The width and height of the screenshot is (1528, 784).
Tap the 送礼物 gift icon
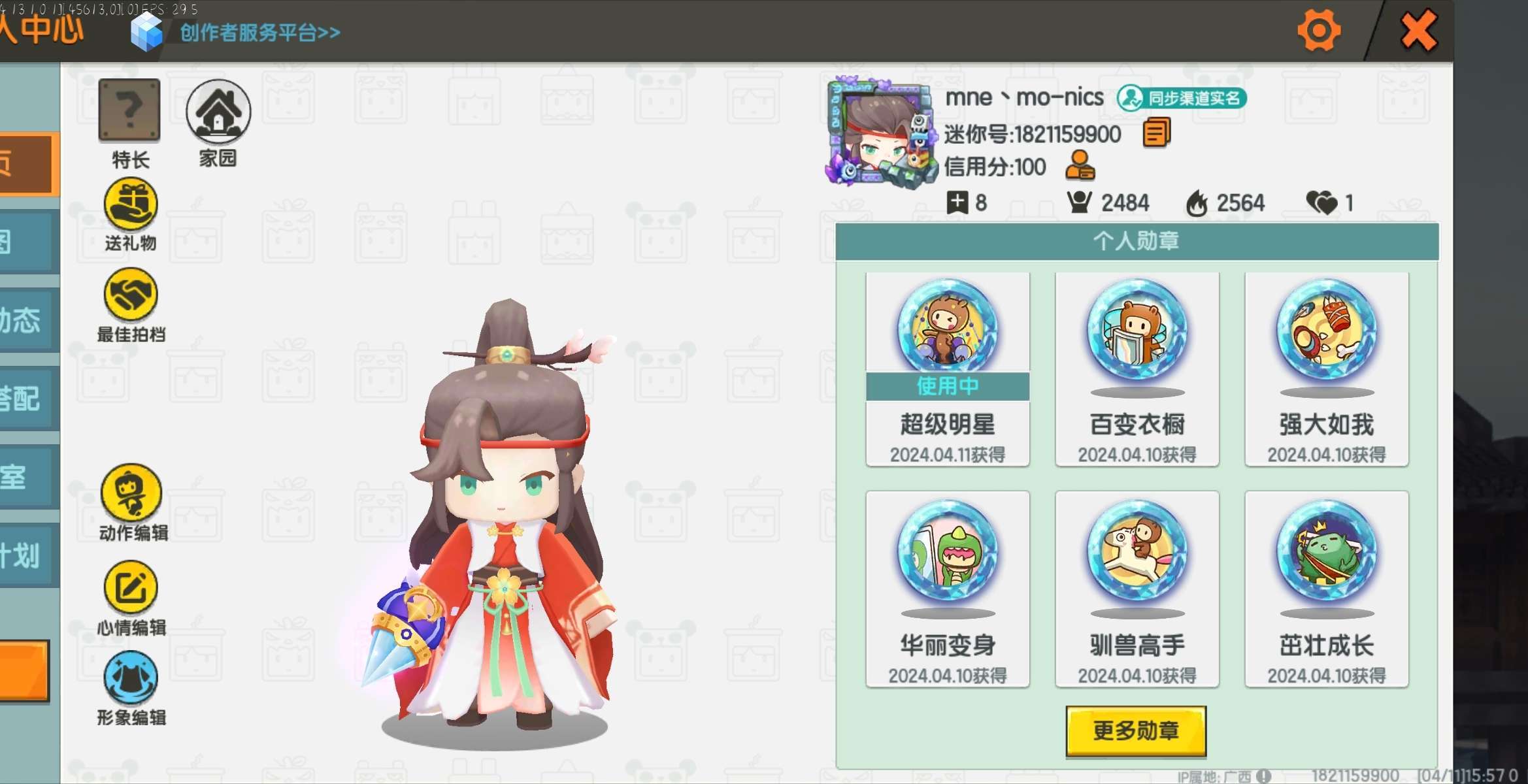coord(131,204)
